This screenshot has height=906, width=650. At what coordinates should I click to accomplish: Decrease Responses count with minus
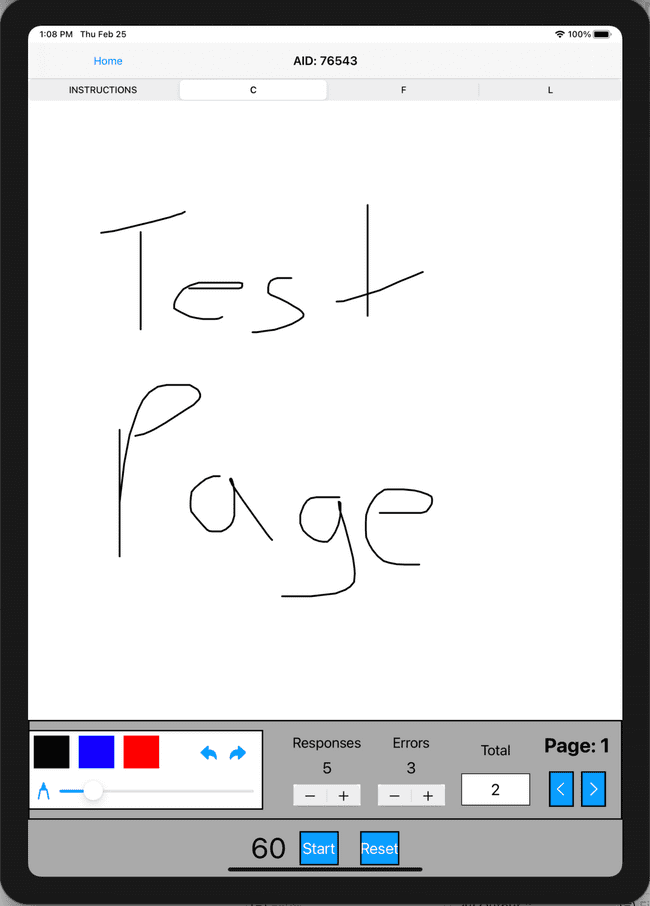(310, 795)
